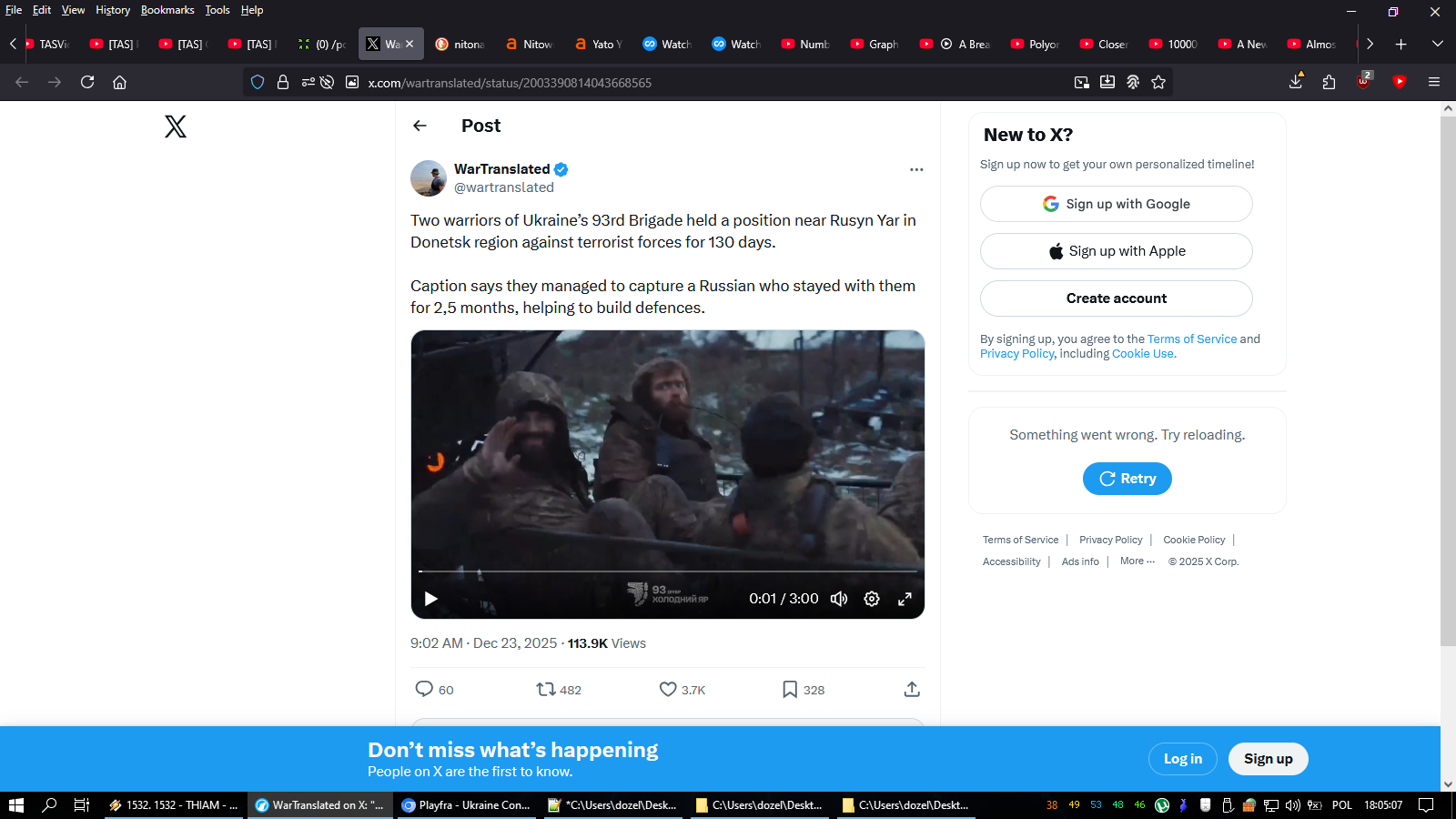Sign up with Apple
This screenshot has height=819, width=1456.
(1117, 251)
